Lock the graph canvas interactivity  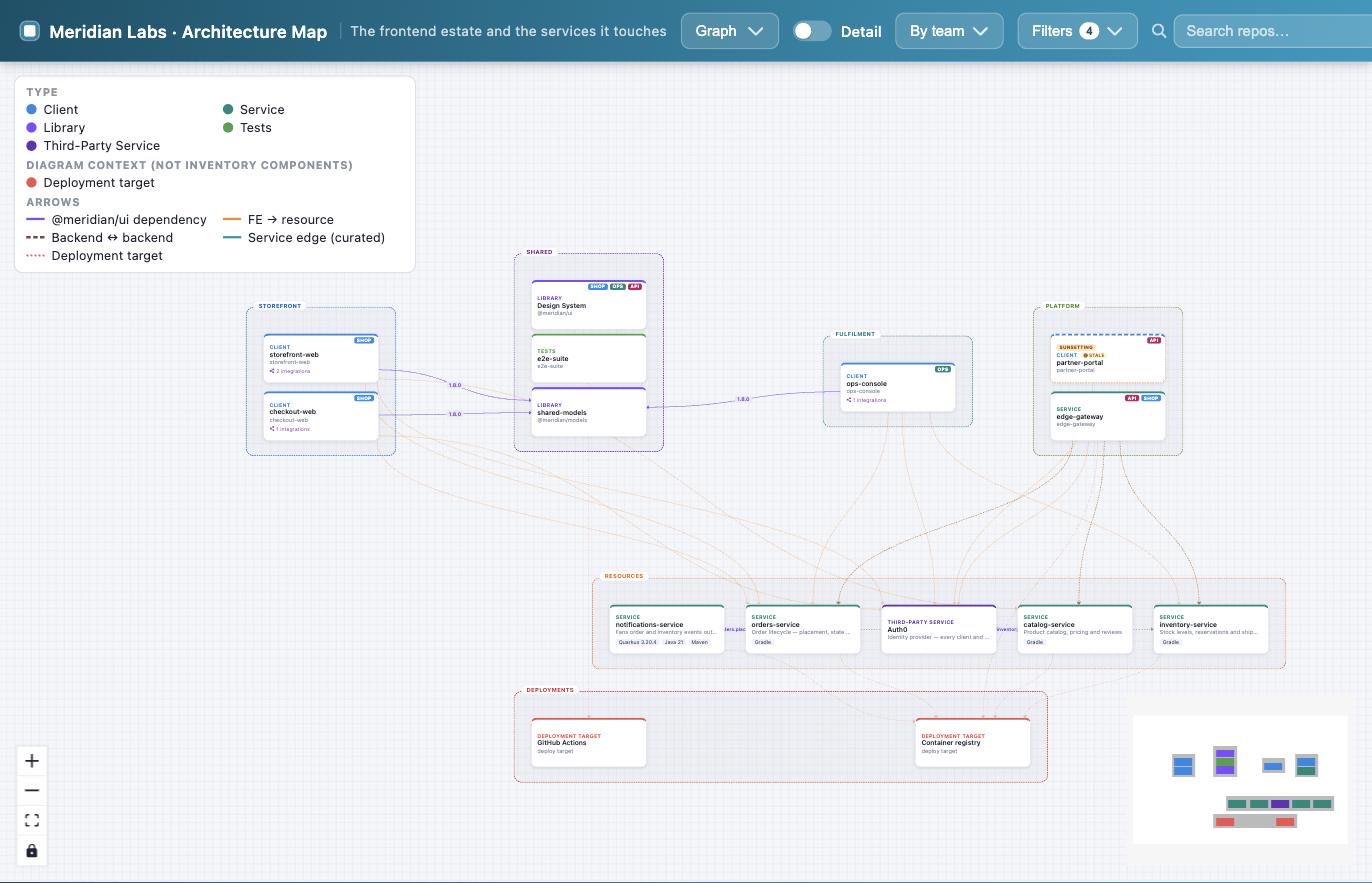coord(32,851)
